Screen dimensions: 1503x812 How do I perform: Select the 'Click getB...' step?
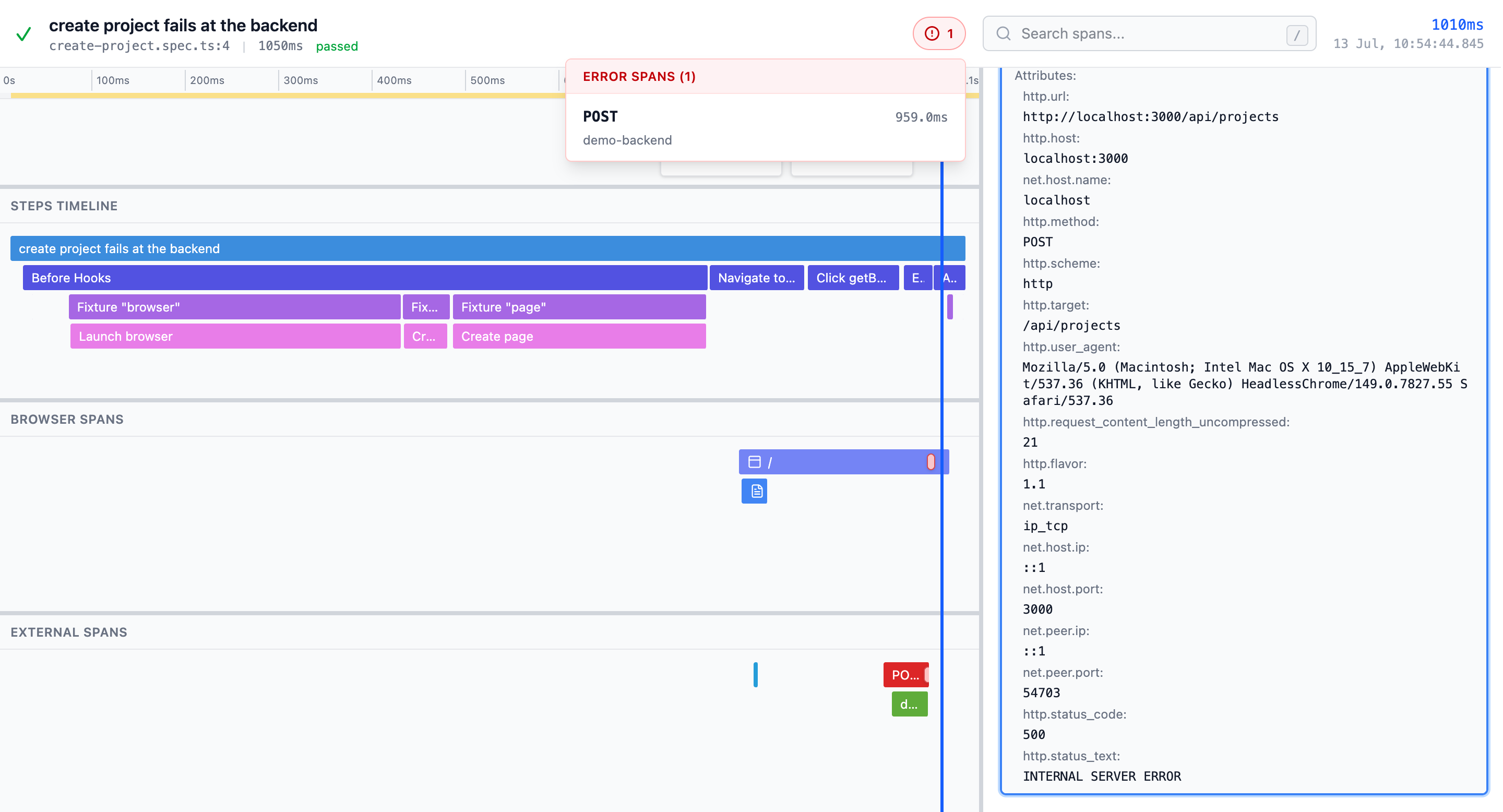(x=852, y=278)
